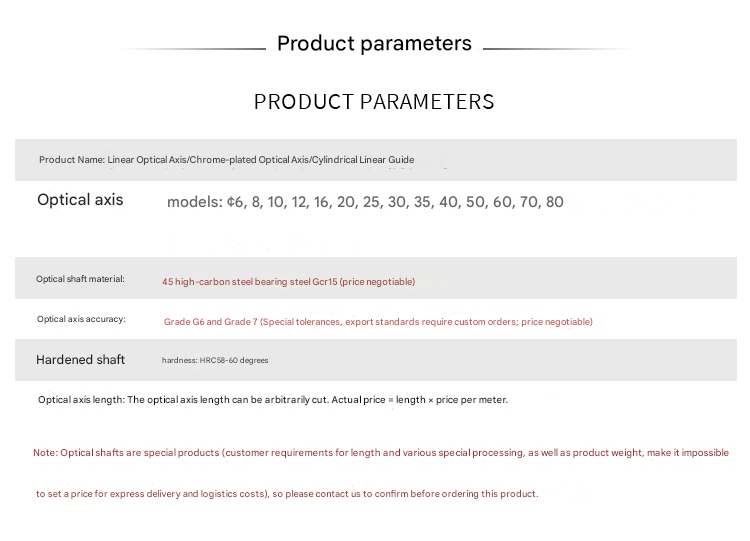The image size is (750, 541).
Task: Click the "Optical axis accuracy:" label
Action: point(81,319)
